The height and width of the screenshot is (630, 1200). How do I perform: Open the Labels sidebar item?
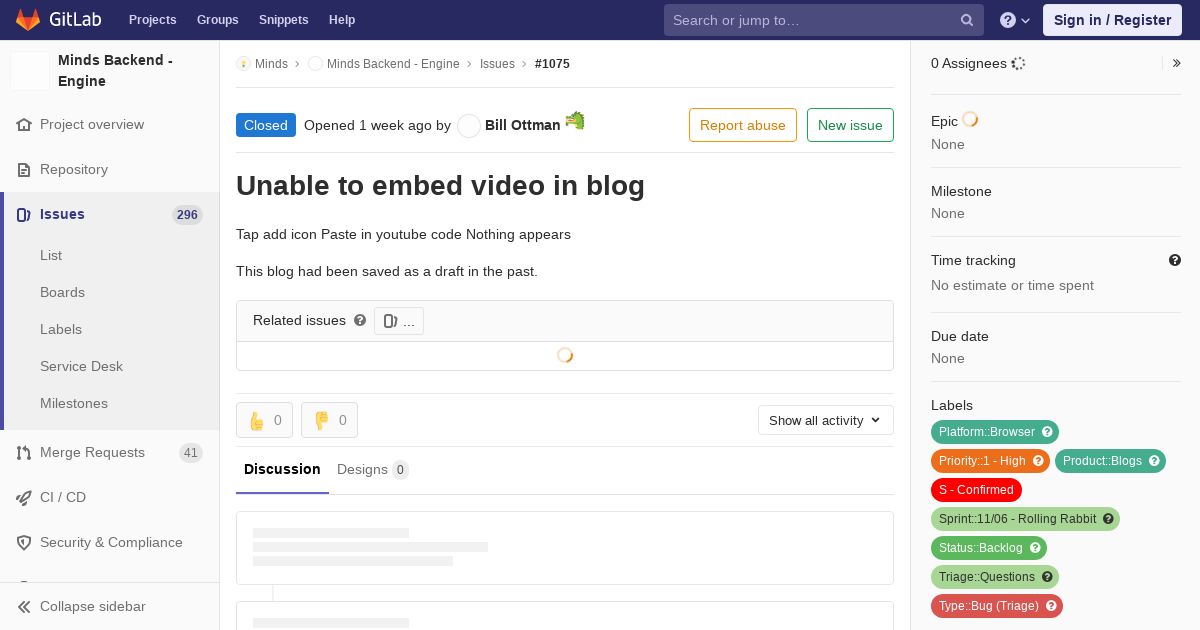click(61, 329)
